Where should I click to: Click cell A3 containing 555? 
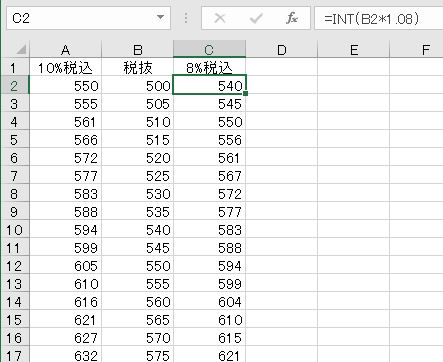point(65,104)
